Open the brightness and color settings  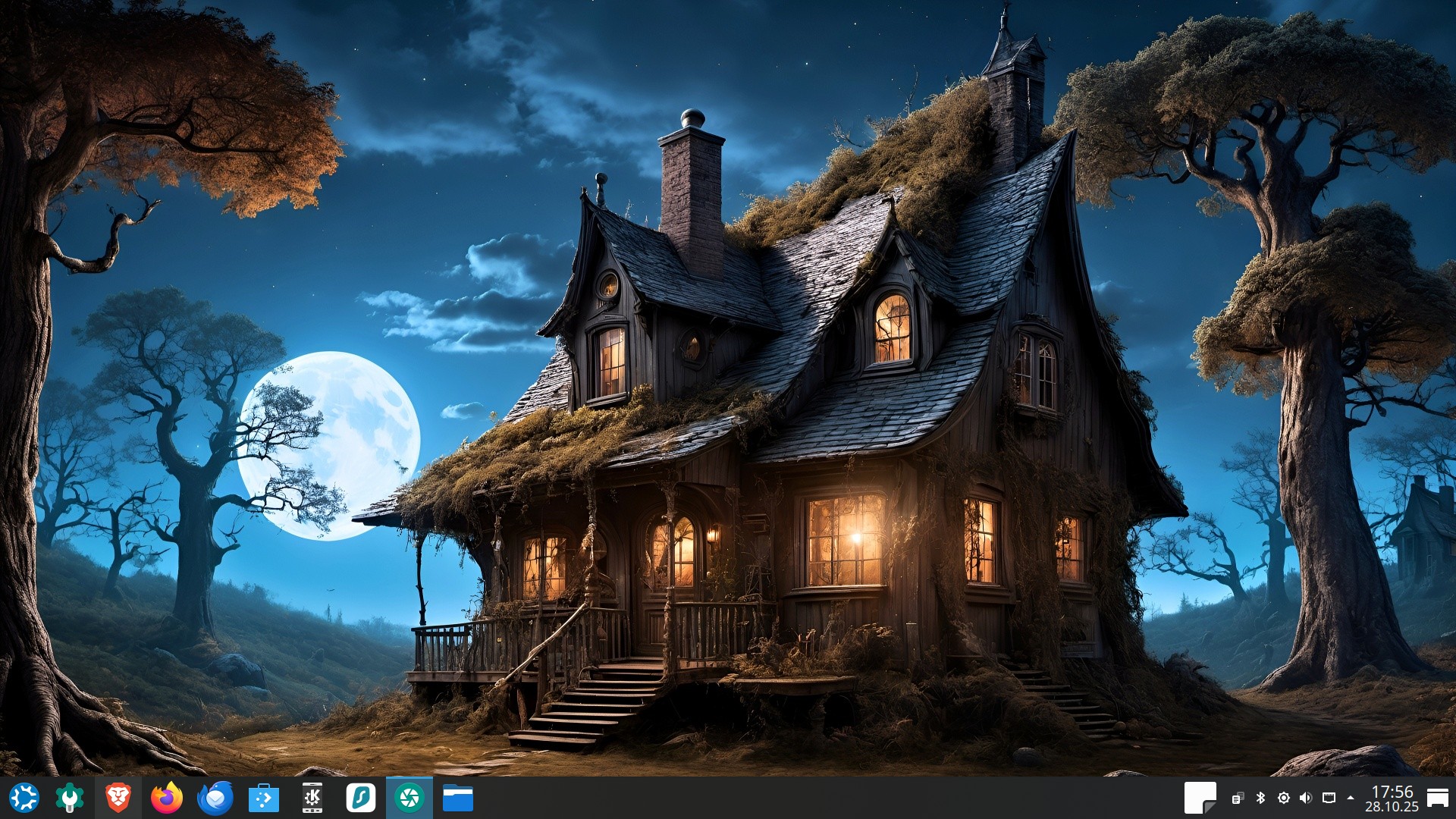pos(1283,798)
